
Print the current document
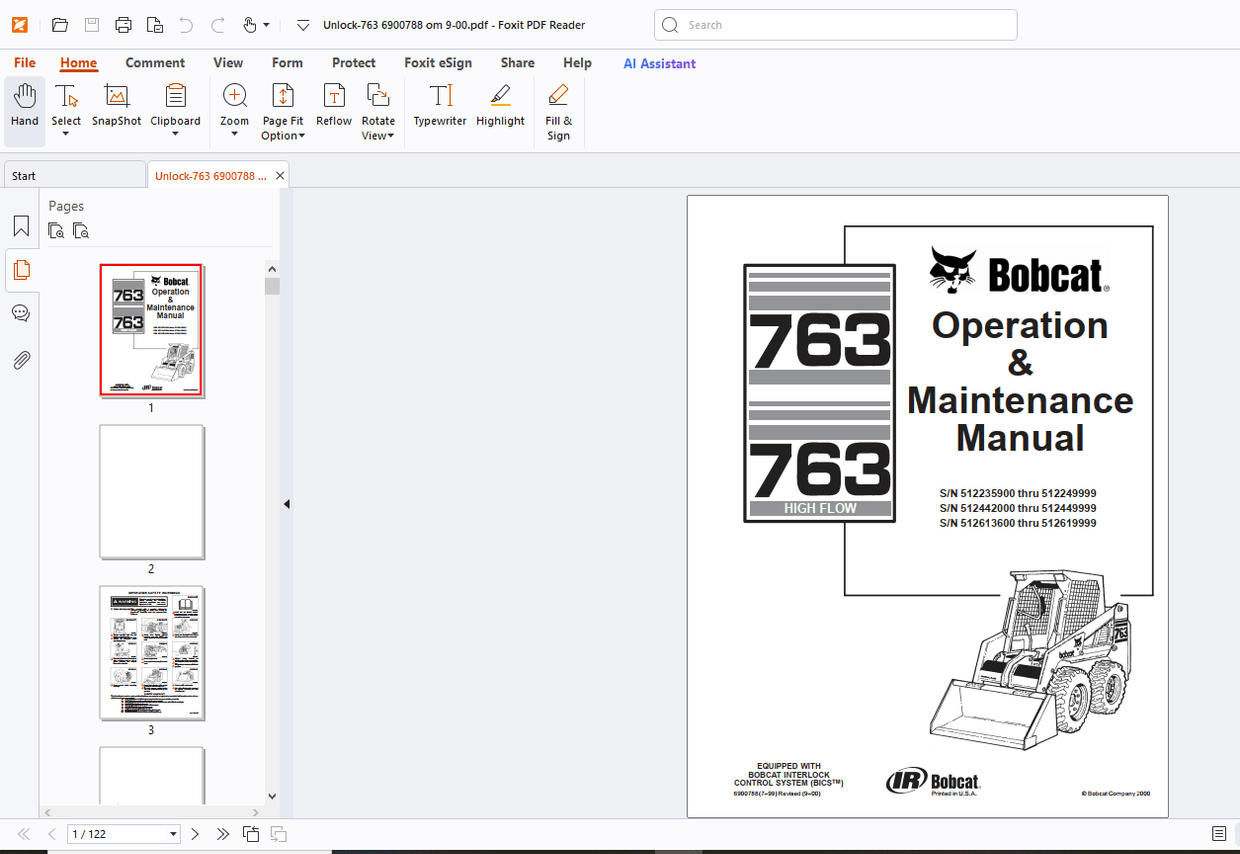tap(124, 24)
